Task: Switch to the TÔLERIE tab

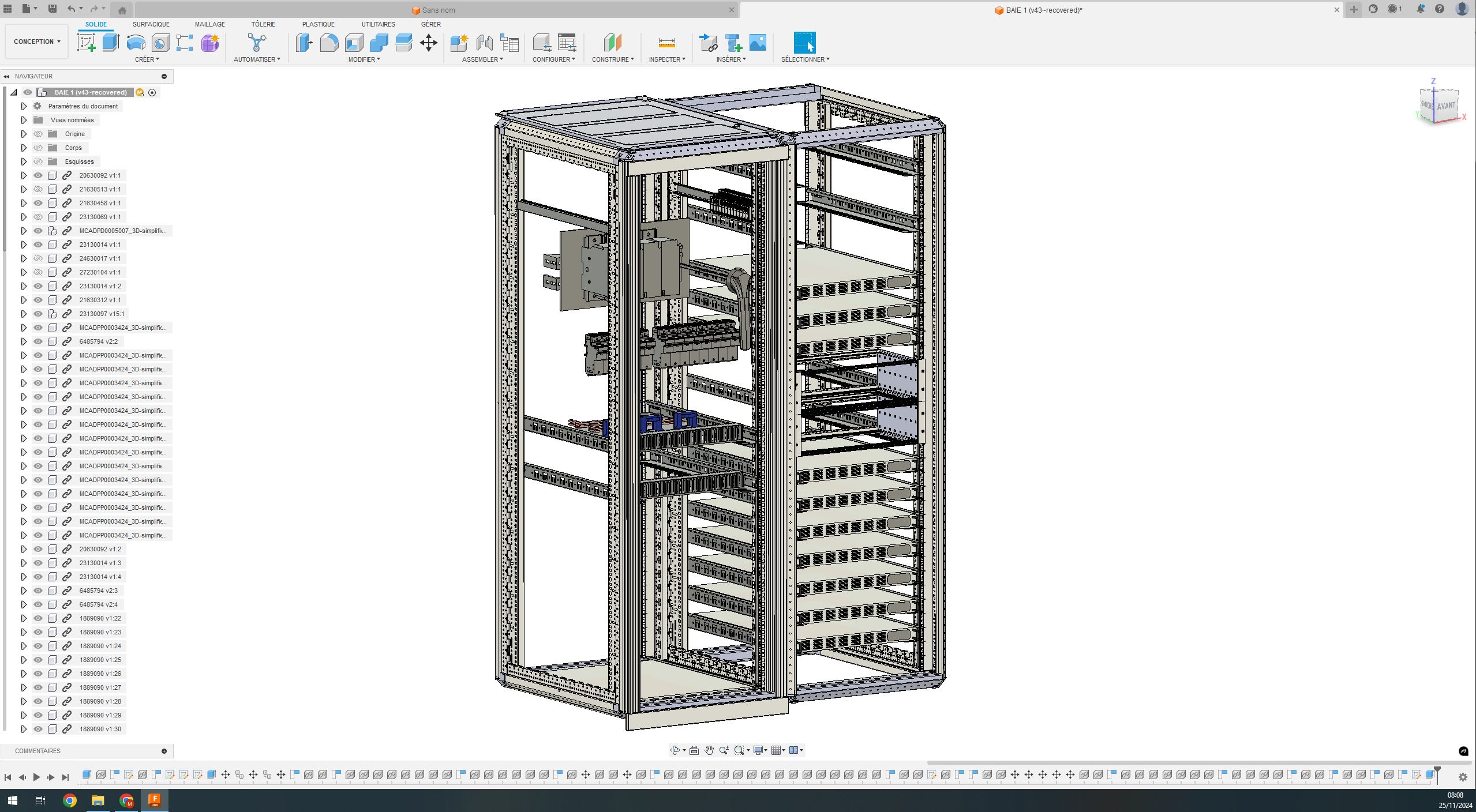Action: (x=263, y=24)
